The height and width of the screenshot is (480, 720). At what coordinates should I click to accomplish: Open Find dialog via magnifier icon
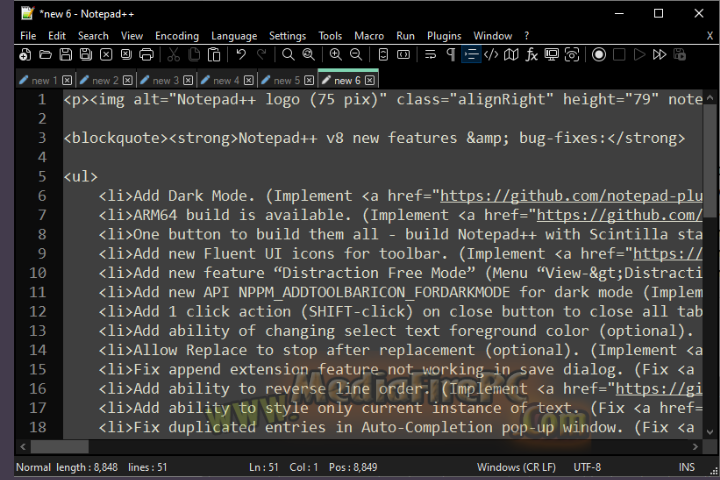(x=288, y=55)
